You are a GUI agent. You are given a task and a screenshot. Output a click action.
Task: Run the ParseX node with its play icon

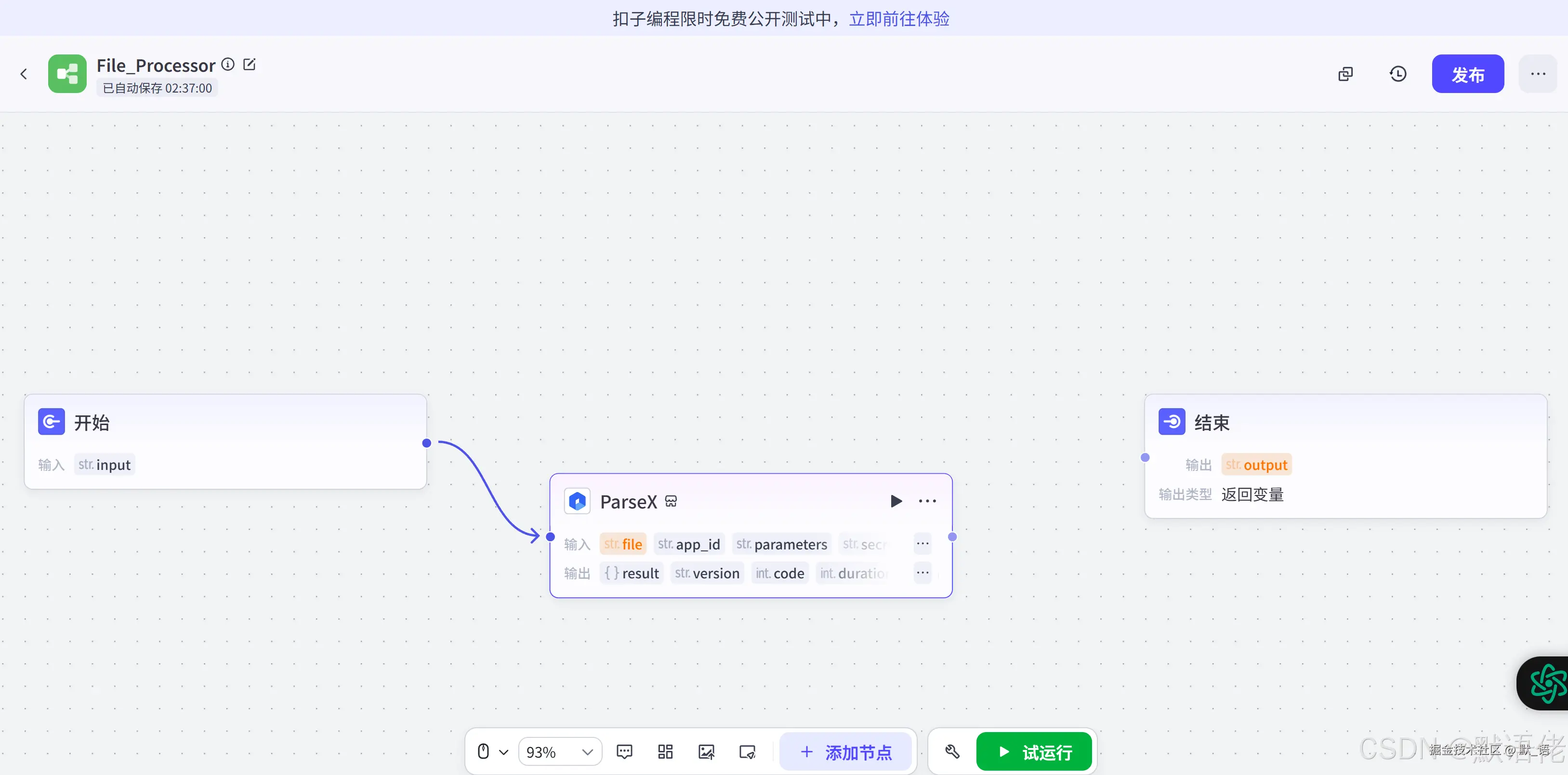896,501
